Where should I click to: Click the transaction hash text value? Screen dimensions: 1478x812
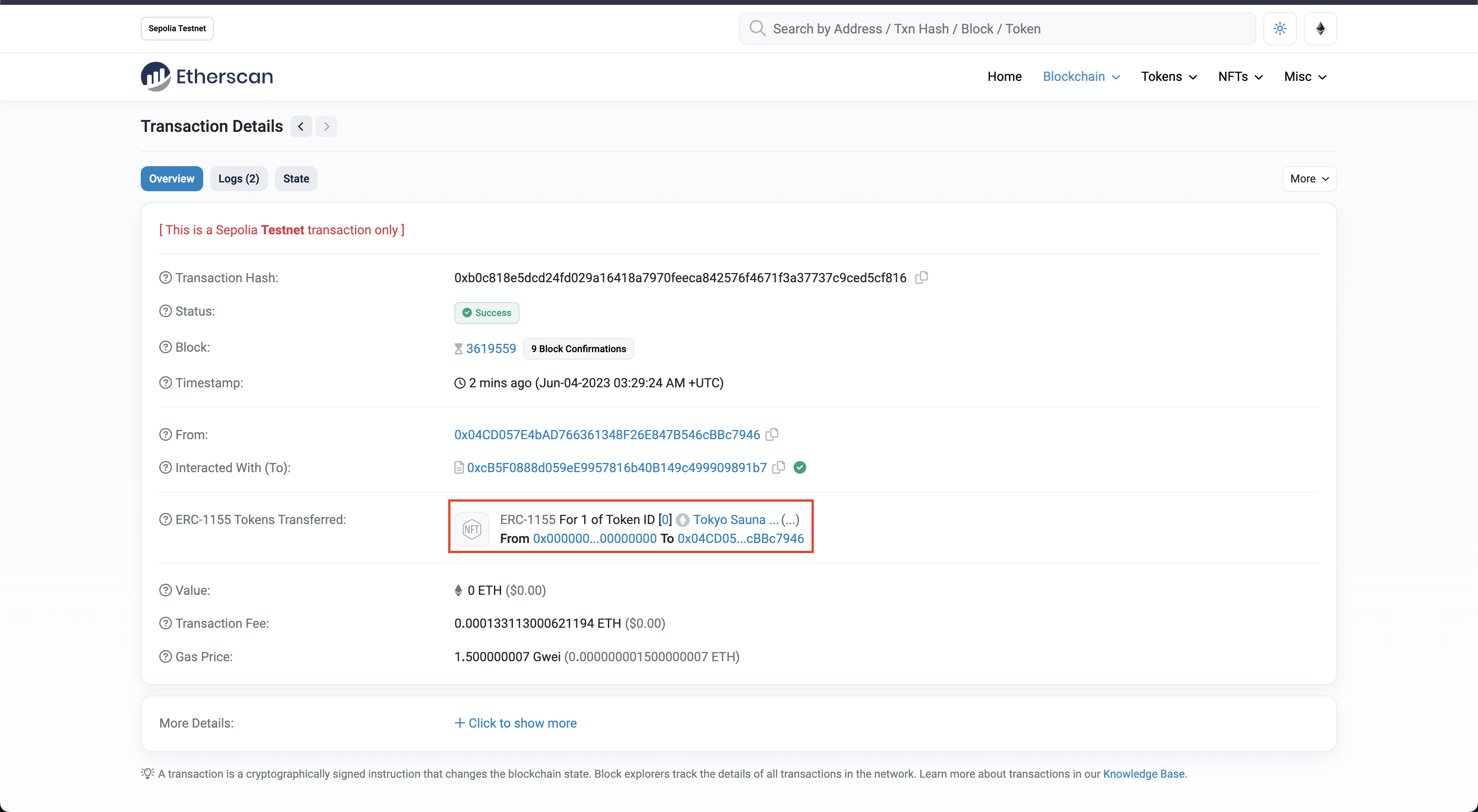coord(680,277)
